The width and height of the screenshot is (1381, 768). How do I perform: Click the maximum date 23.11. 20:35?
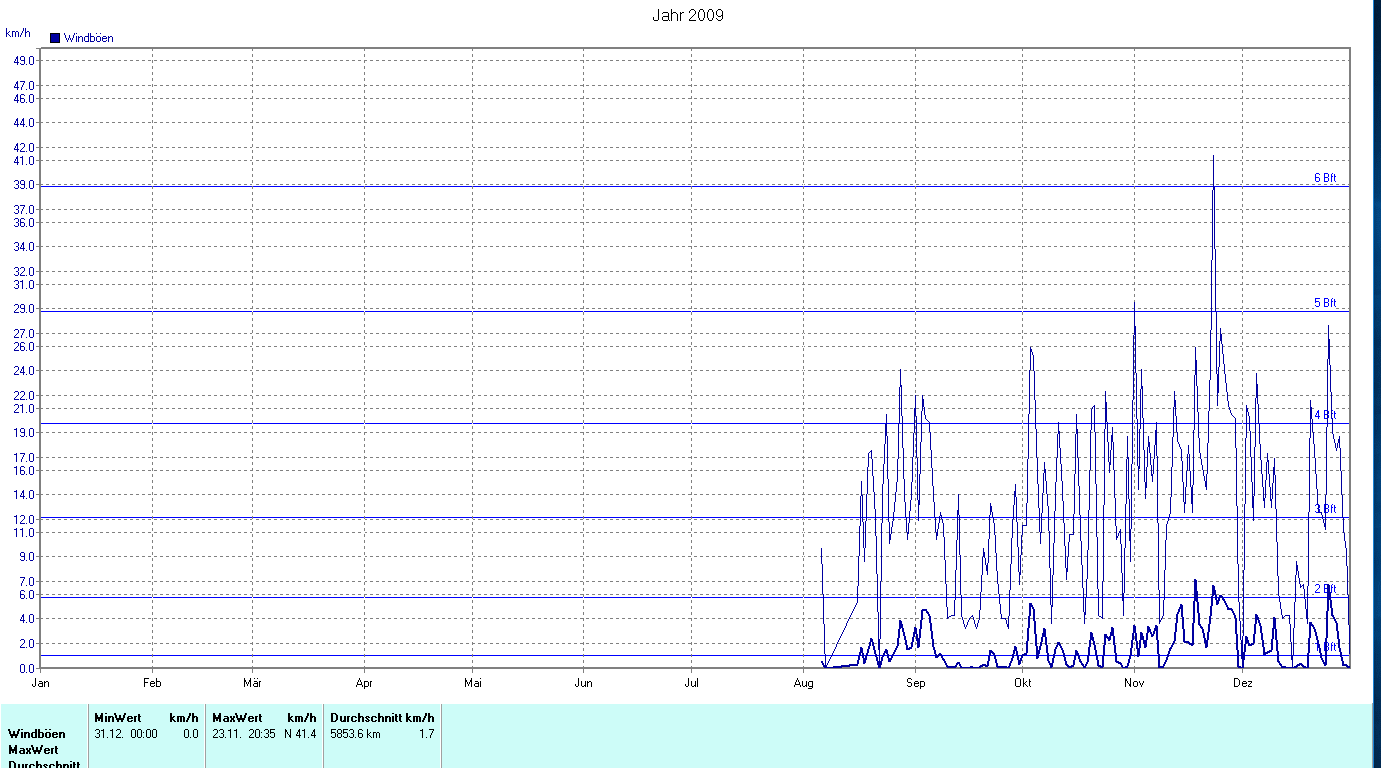244,734
